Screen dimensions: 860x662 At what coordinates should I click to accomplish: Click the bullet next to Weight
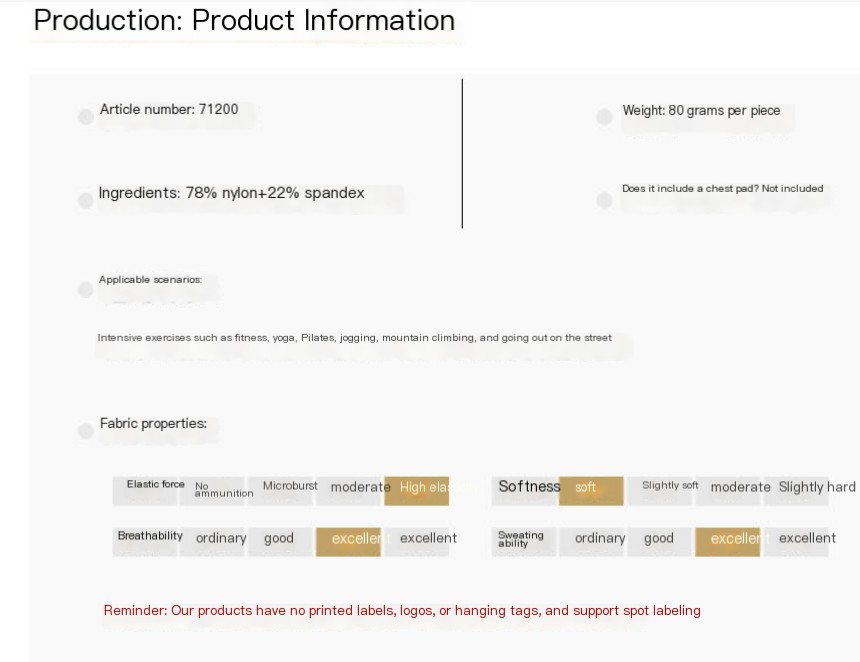point(604,118)
